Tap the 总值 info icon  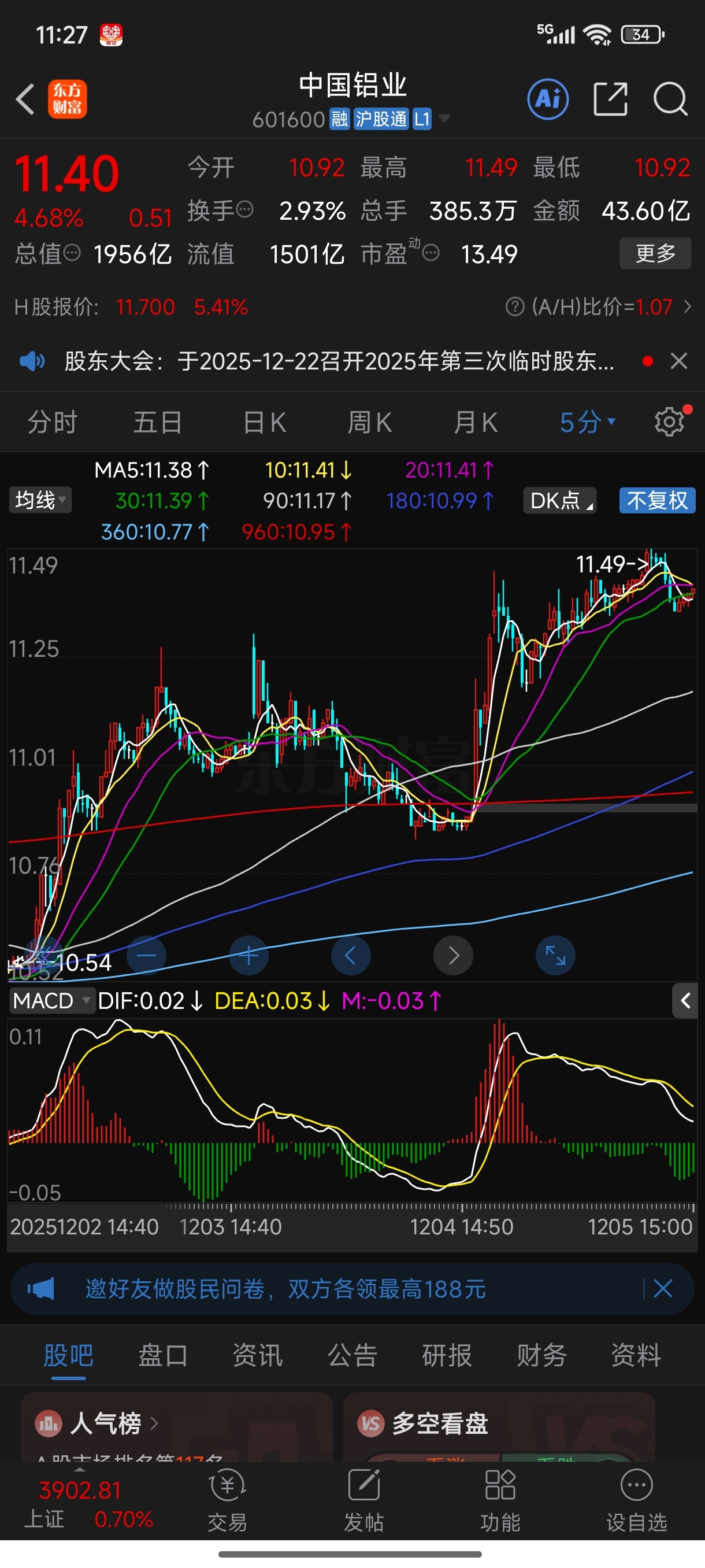pyautogui.click(x=72, y=253)
